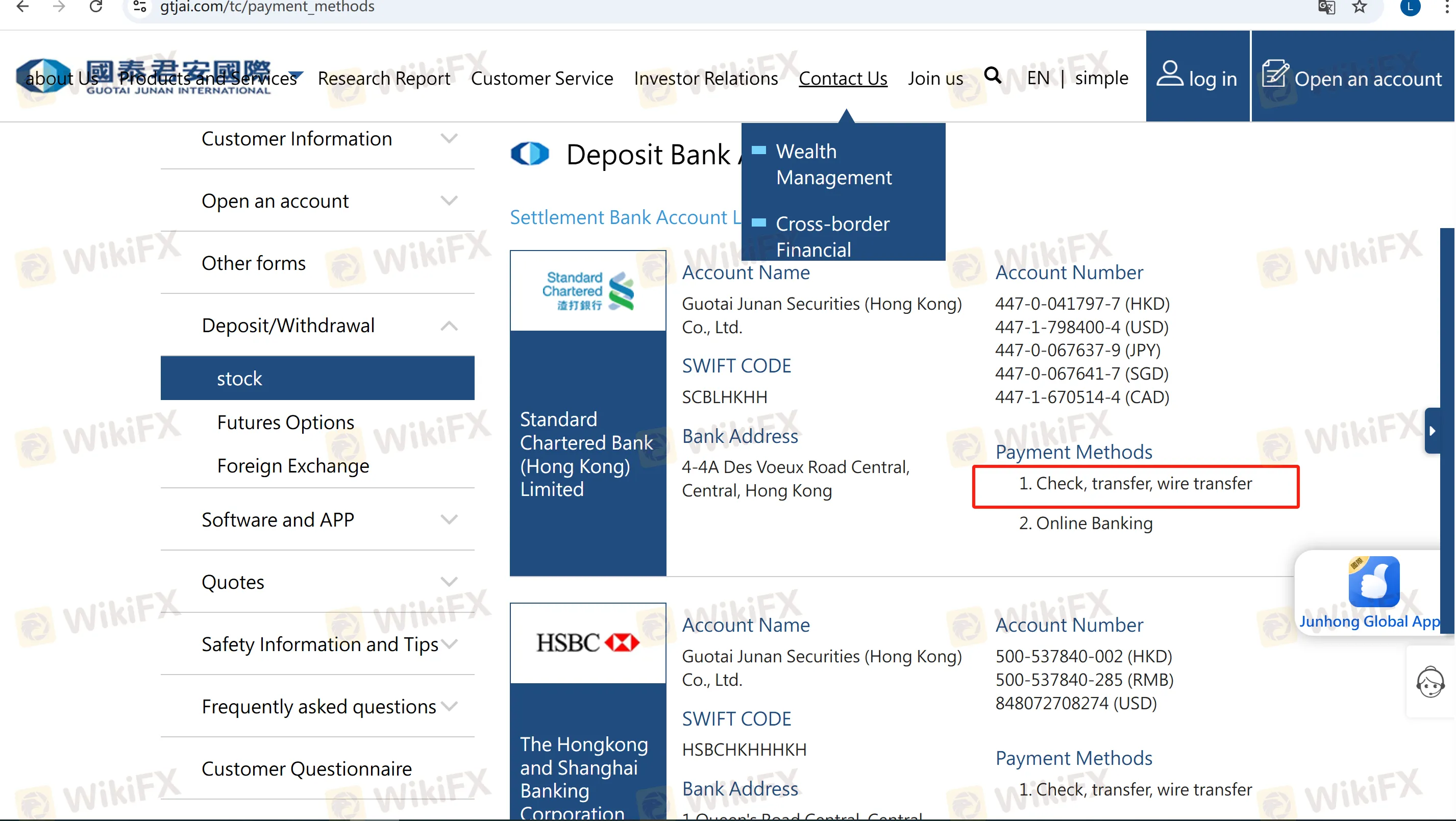
Task: Click the Contact Us link
Action: click(x=842, y=78)
